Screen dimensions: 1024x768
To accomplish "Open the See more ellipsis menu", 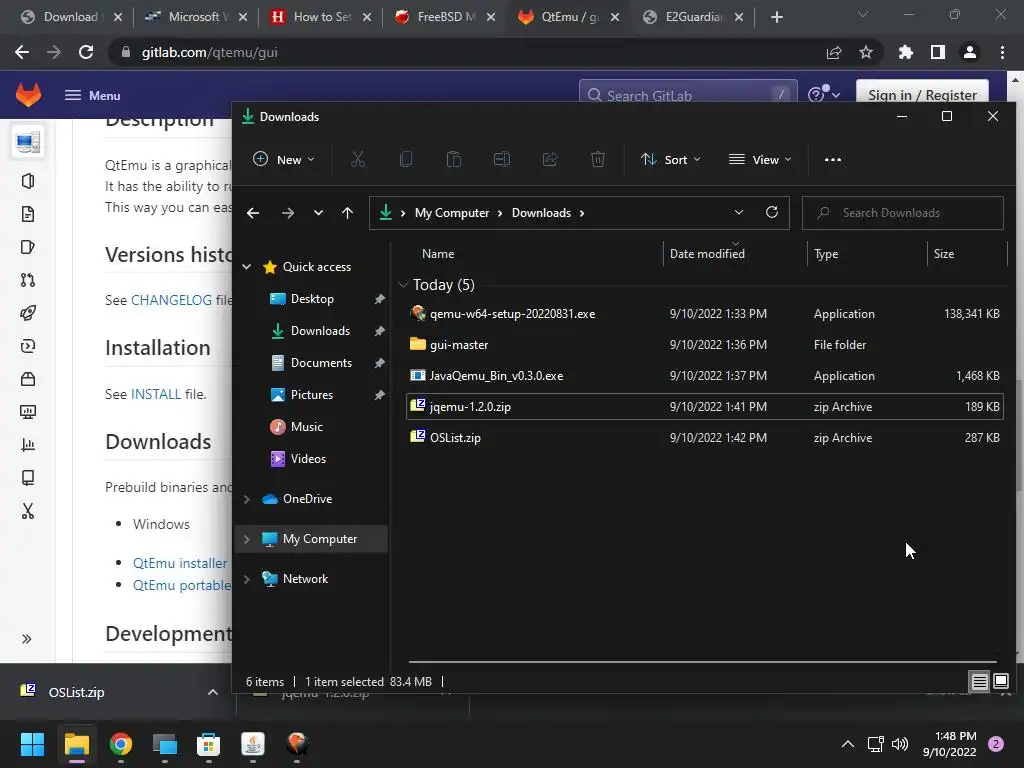I will click(833, 159).
